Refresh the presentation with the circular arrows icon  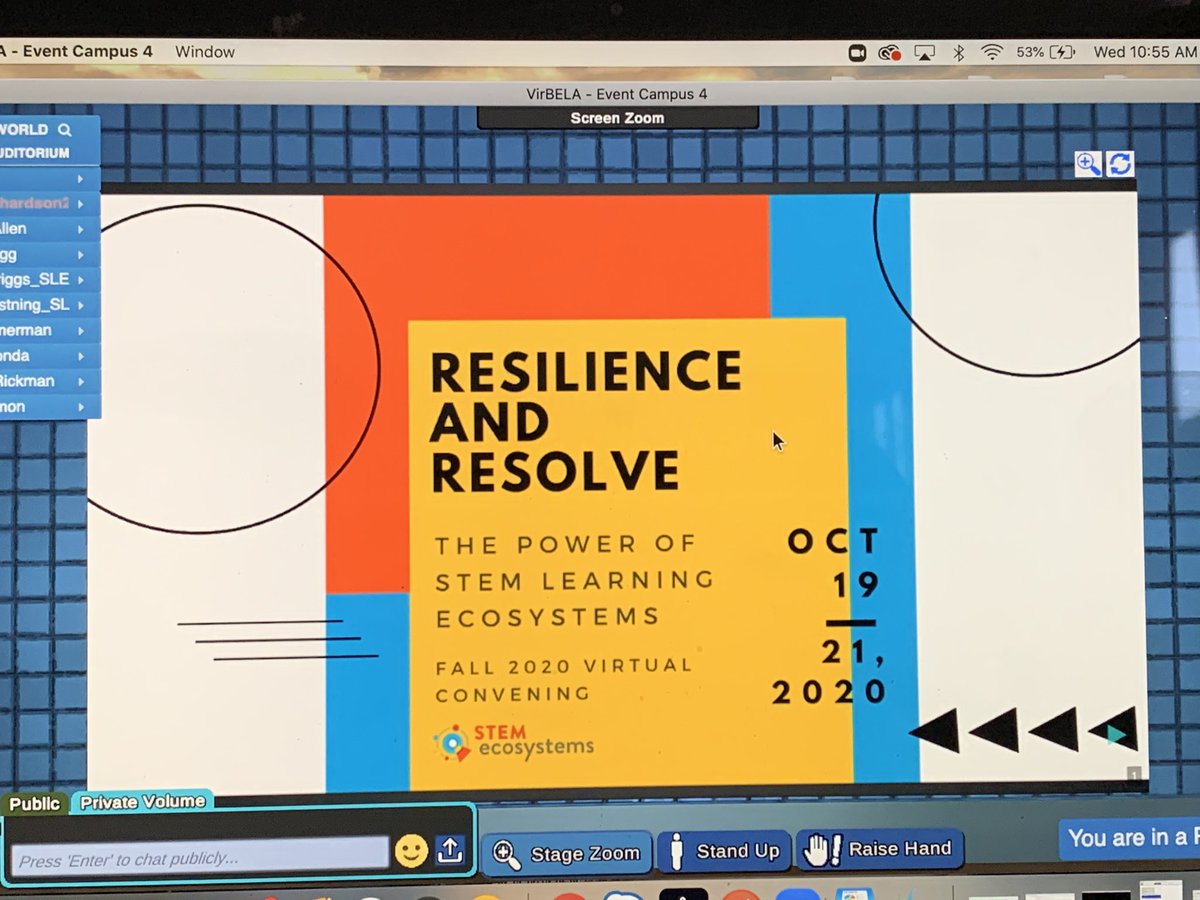(1120, 164)
